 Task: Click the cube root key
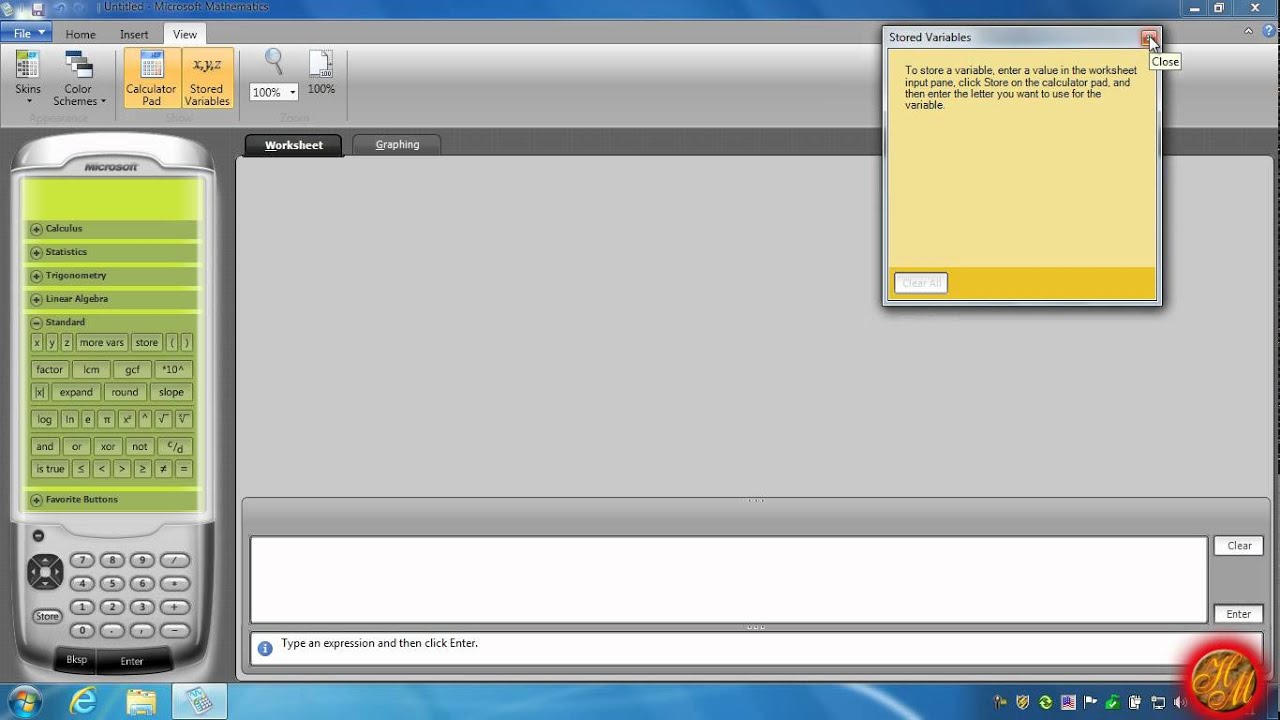[183, 420]
